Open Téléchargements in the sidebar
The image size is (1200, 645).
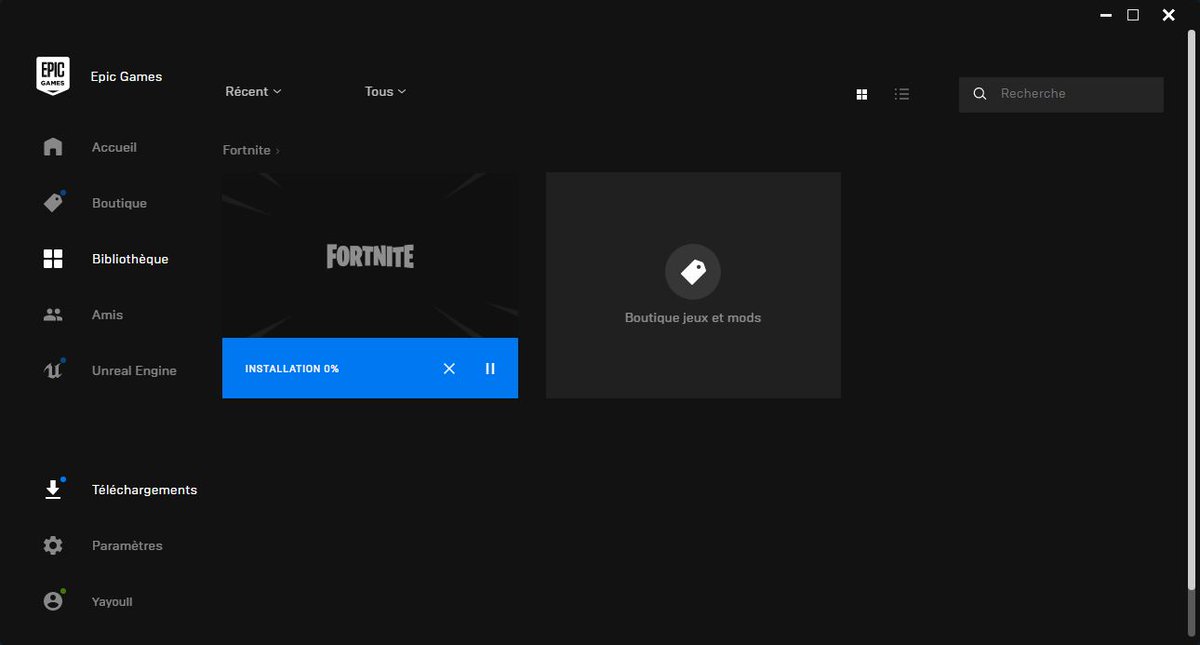tap(144, 490)
